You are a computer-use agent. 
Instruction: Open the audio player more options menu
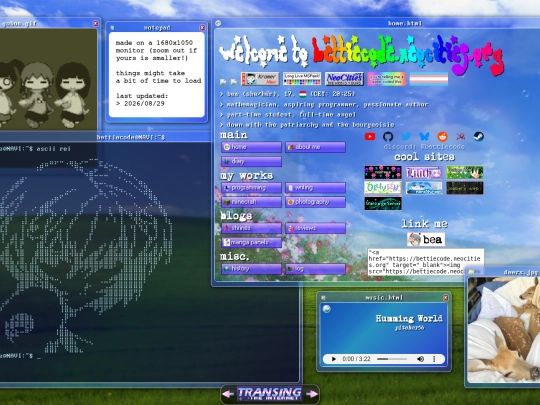[x=434, y=359]
